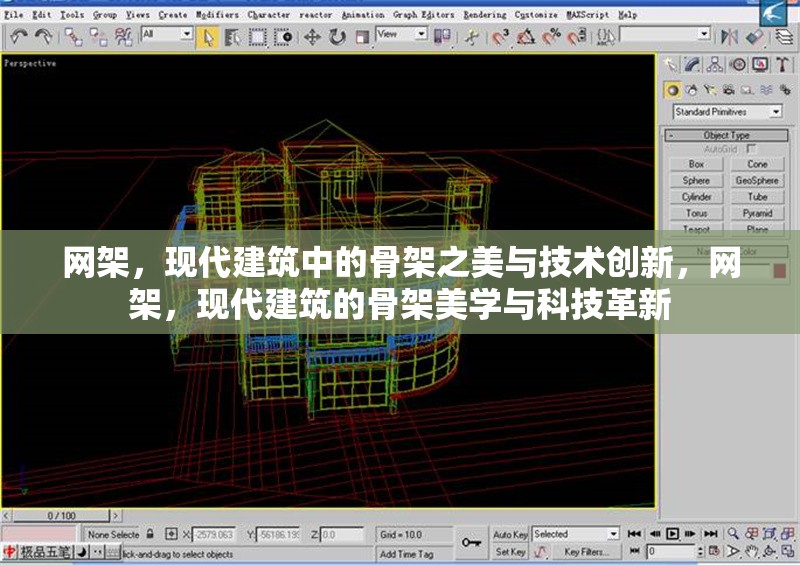The image size is (800, 565).
Task: Activate the Select and Move tool
Action: tap(312, 37)
